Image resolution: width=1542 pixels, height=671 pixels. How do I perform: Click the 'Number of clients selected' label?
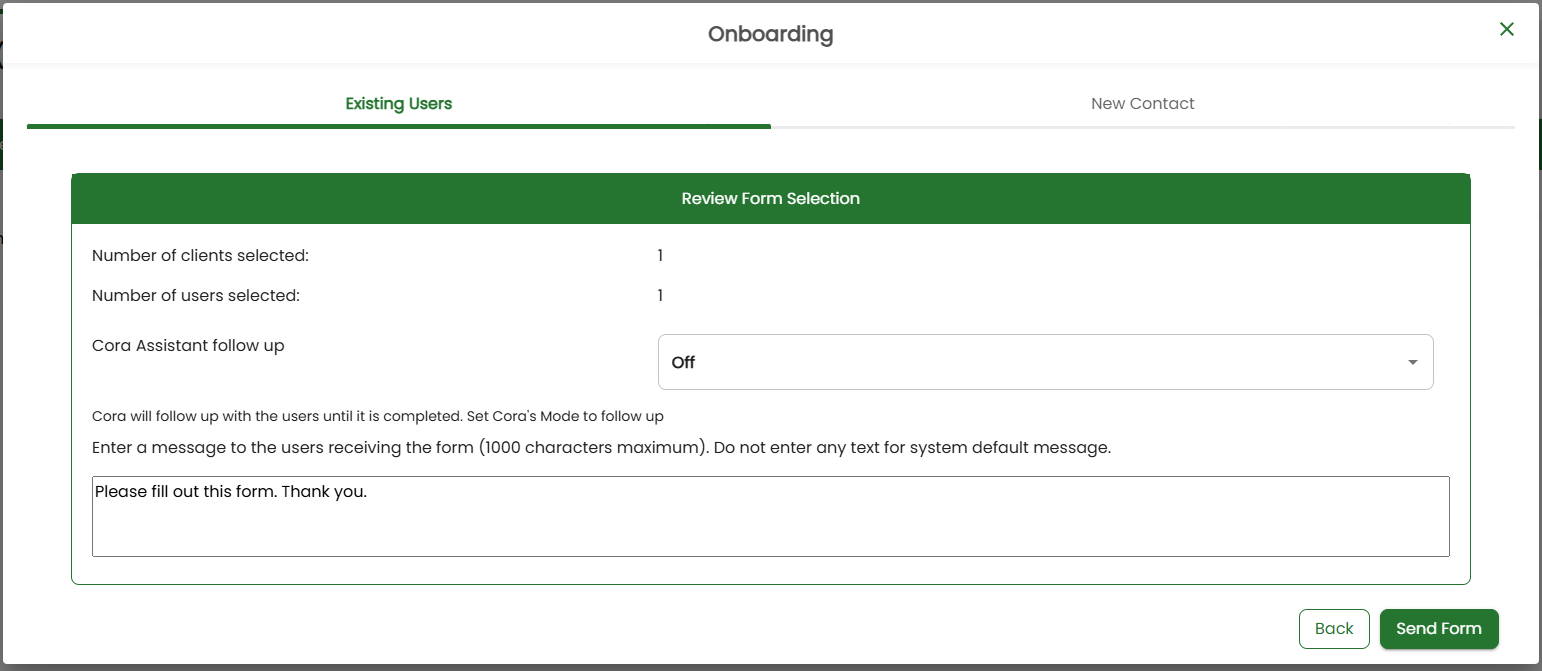tap(200, 256)
